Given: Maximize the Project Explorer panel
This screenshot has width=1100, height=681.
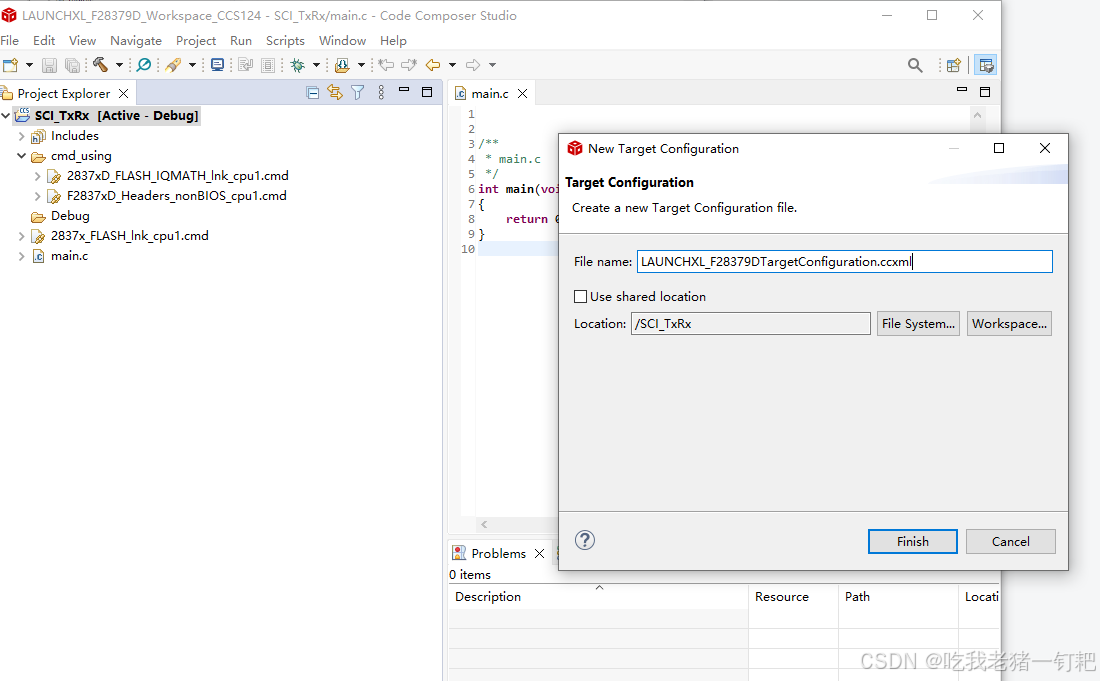Looking at the screenshot, I should point(427,92).
